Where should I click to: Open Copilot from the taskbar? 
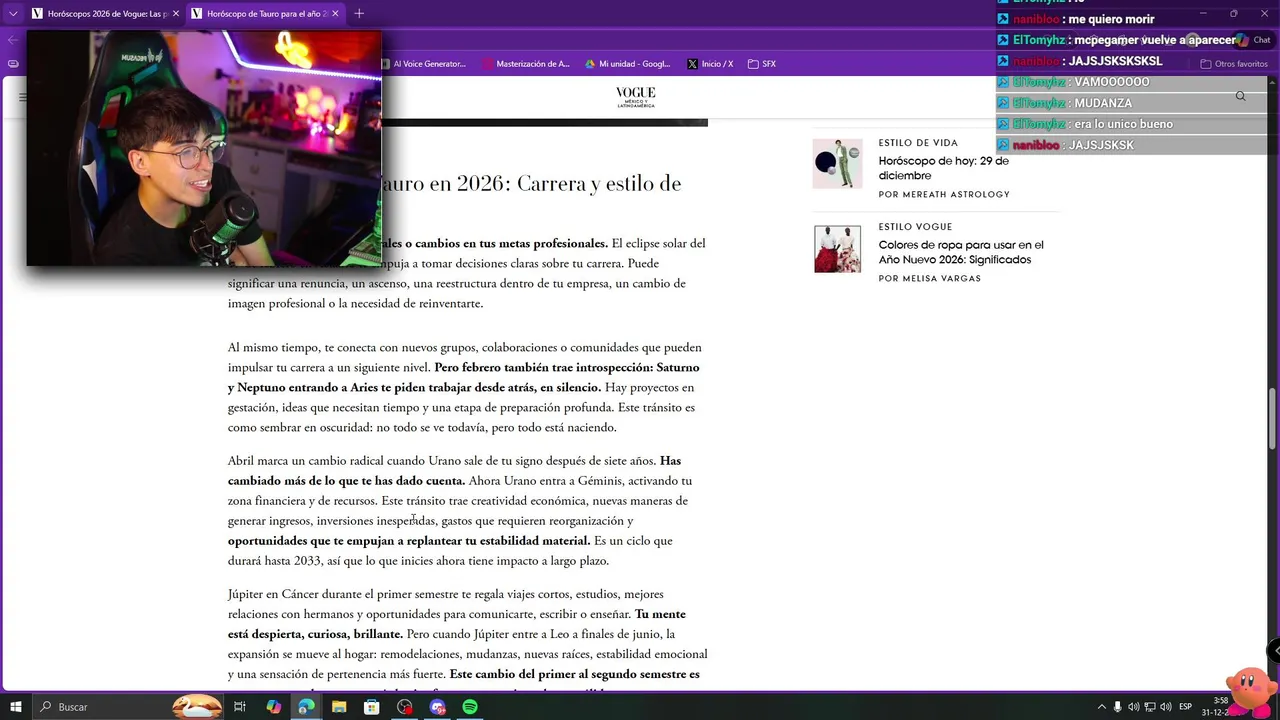click(273, 707)
